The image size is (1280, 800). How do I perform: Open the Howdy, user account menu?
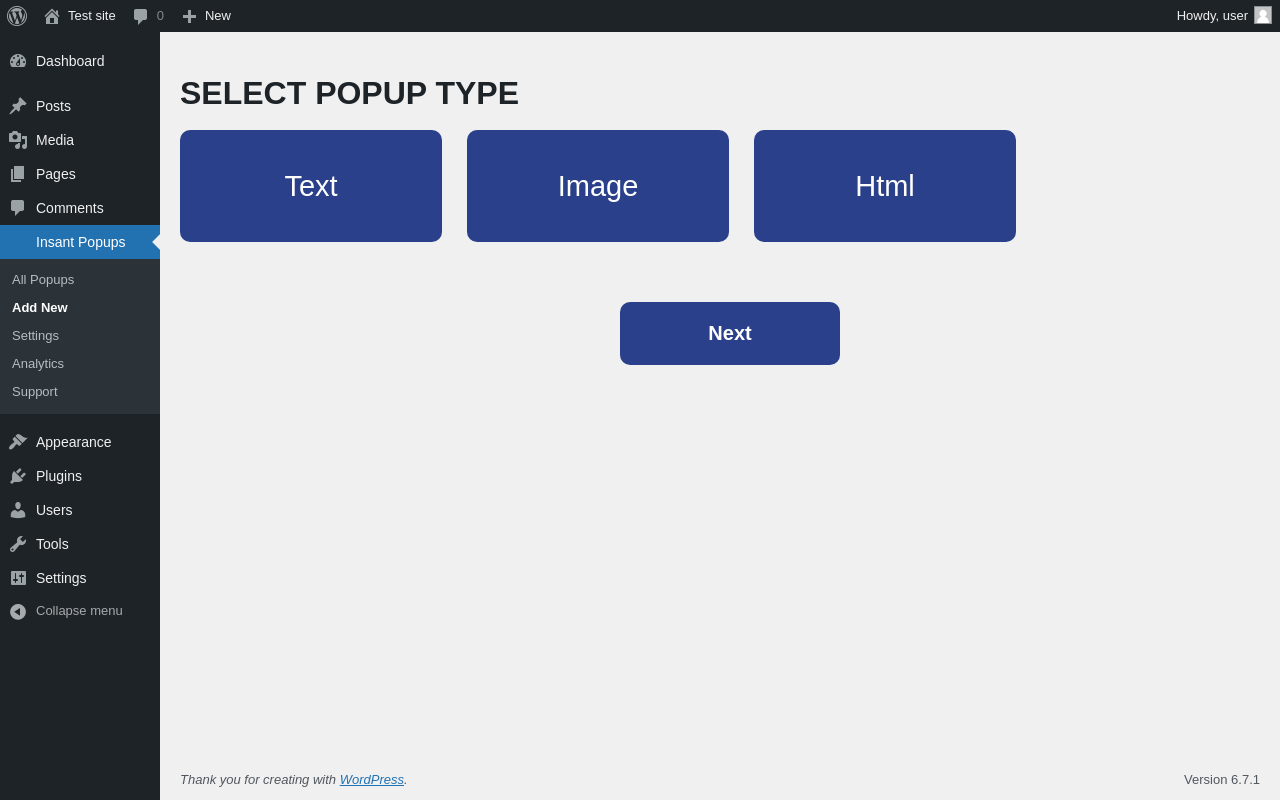tap(1211, 16)
